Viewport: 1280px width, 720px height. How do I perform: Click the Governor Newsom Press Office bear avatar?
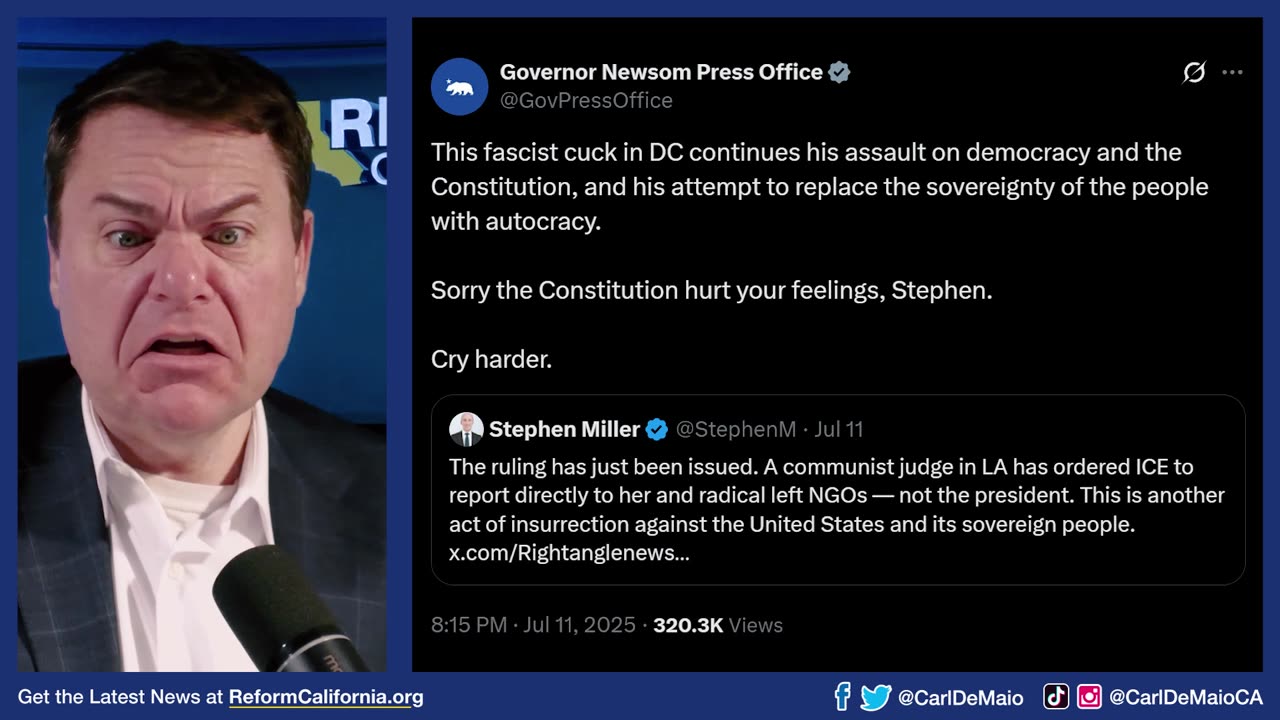coord(459,86)
